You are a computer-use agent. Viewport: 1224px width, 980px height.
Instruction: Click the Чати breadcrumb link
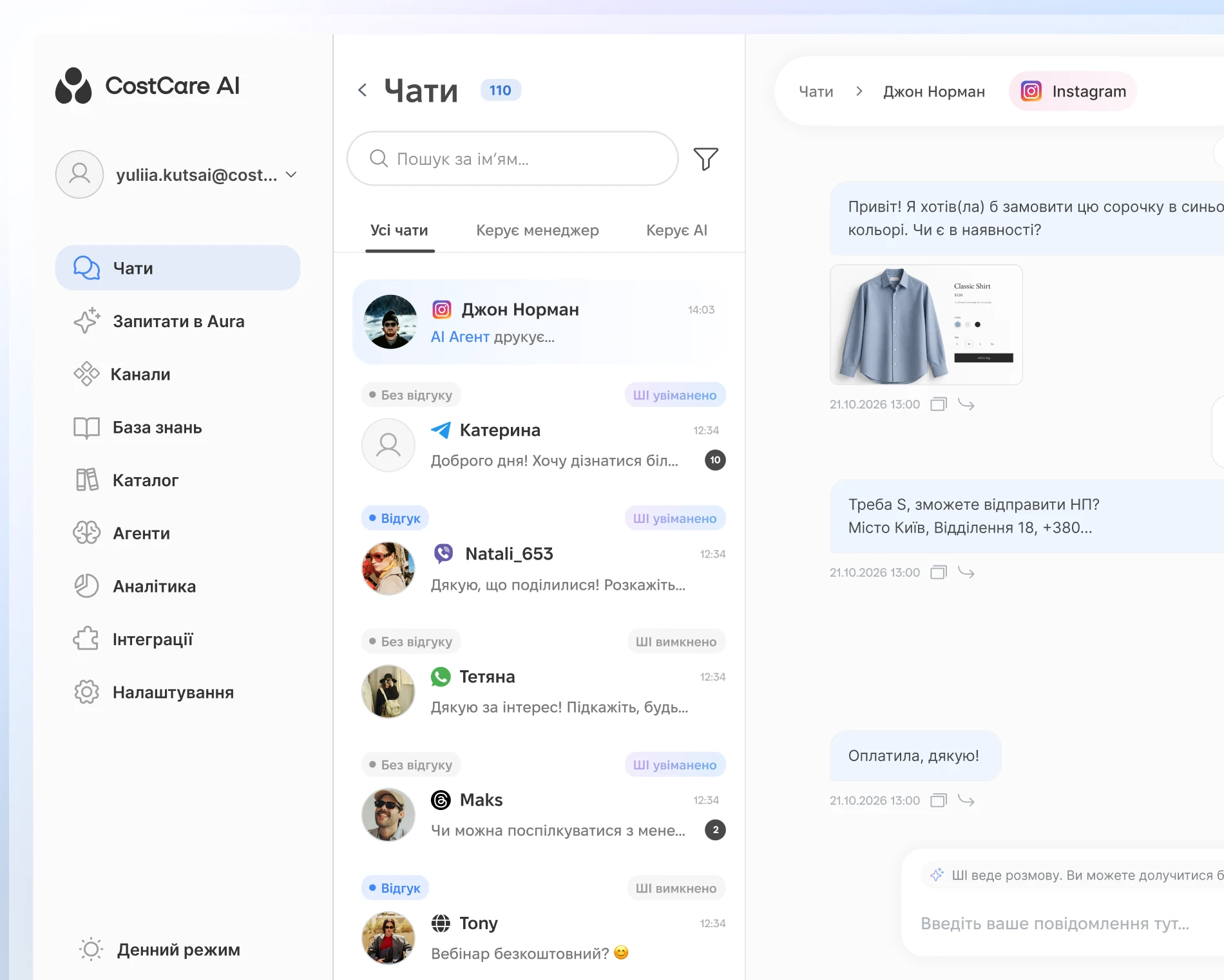click(816, 91)
